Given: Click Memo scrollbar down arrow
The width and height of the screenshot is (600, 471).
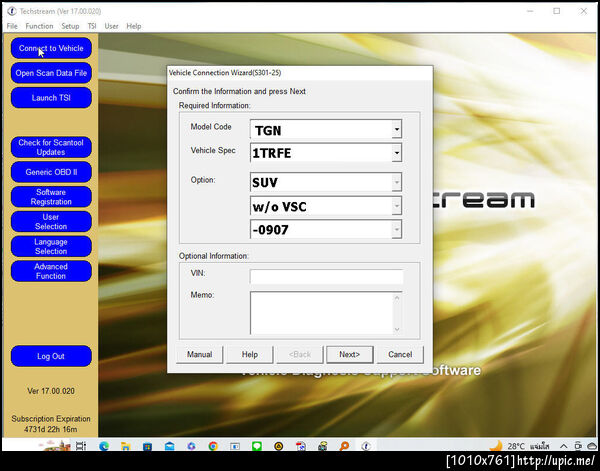Looking at the screenshot, I should [x=397, y=329].
